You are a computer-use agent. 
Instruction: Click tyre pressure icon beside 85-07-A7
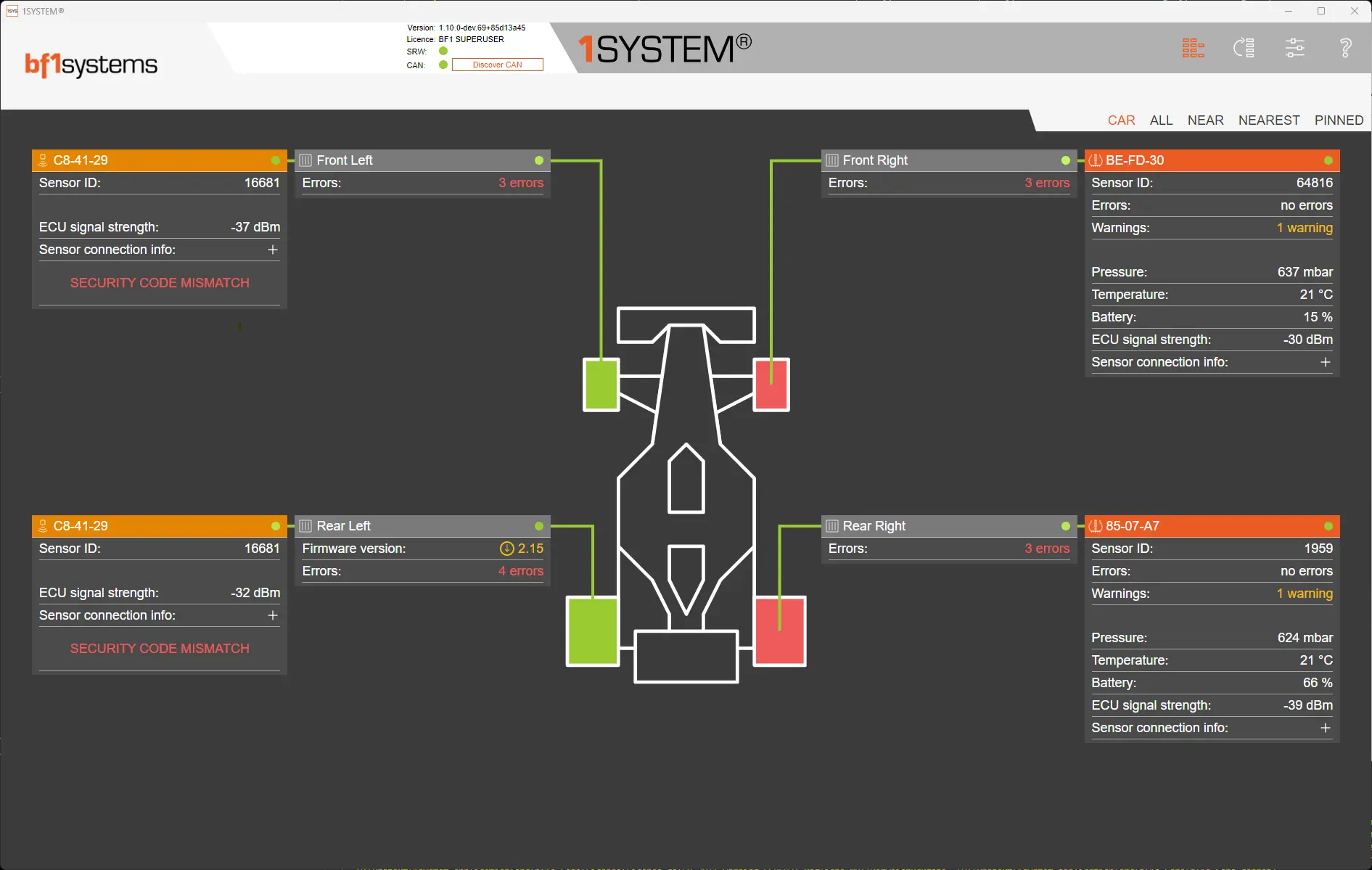pyautogui.click(x=1096, y=526)
